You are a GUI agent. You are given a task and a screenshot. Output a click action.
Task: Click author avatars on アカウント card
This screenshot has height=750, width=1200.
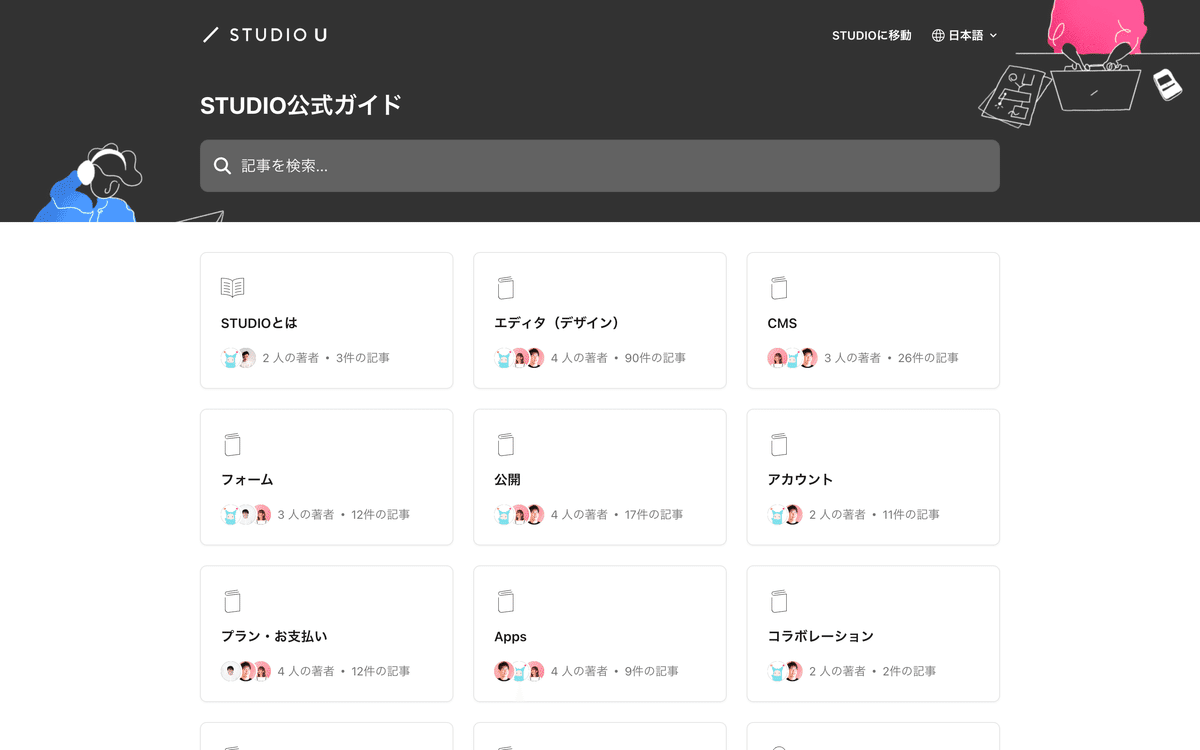click(785, 515)
